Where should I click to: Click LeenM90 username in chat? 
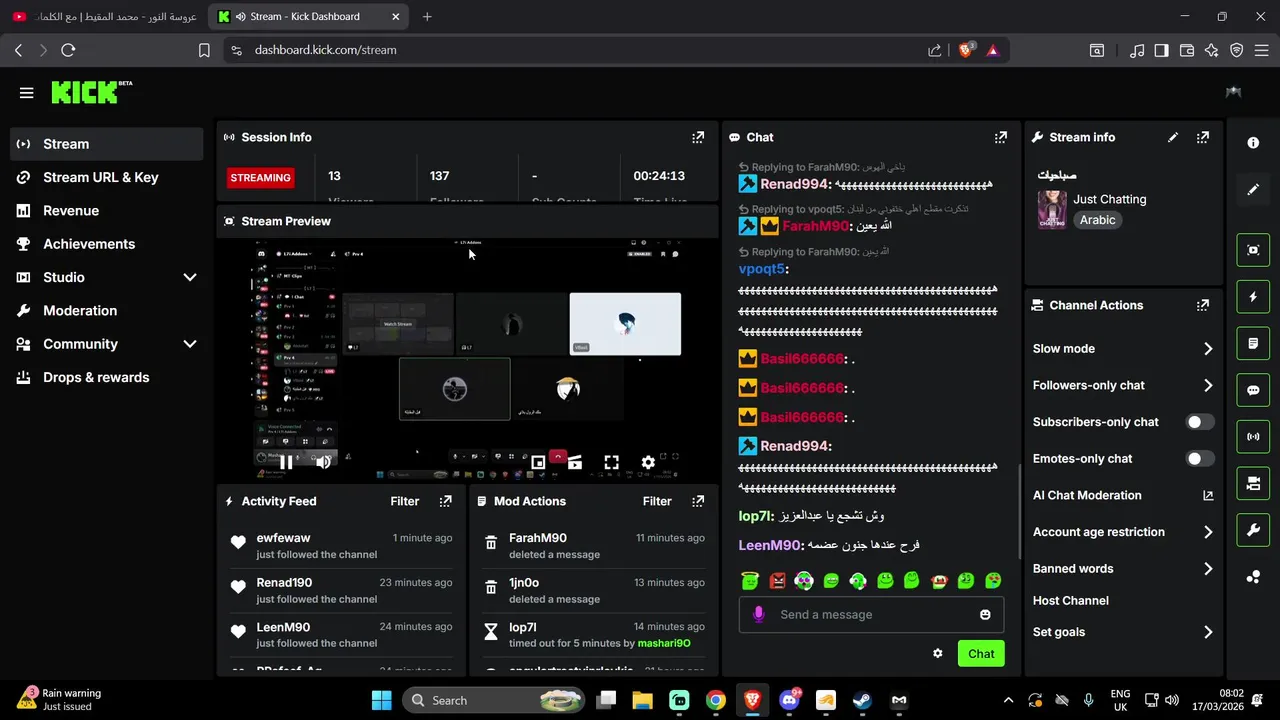coord(771,545)
